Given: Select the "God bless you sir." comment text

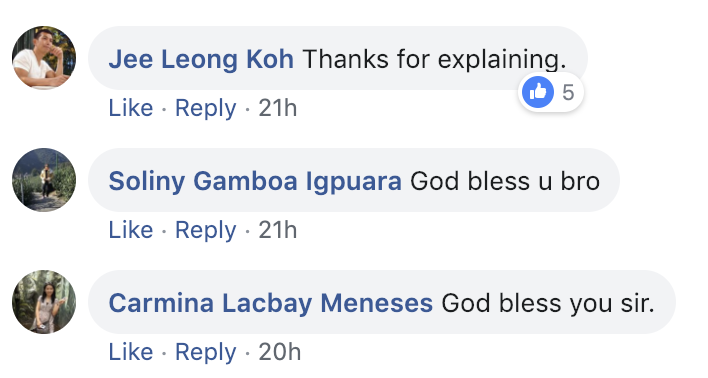Looking at the screenshot, I should [x=548, y=303].
